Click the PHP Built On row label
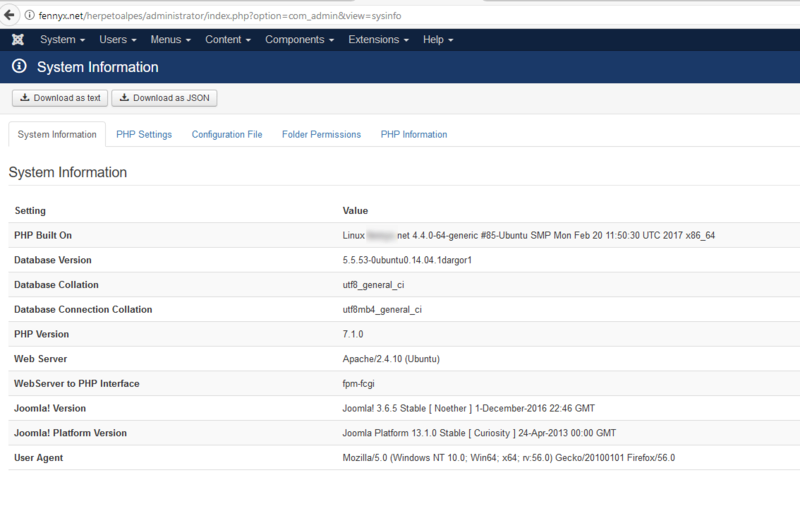 [43, 235]
